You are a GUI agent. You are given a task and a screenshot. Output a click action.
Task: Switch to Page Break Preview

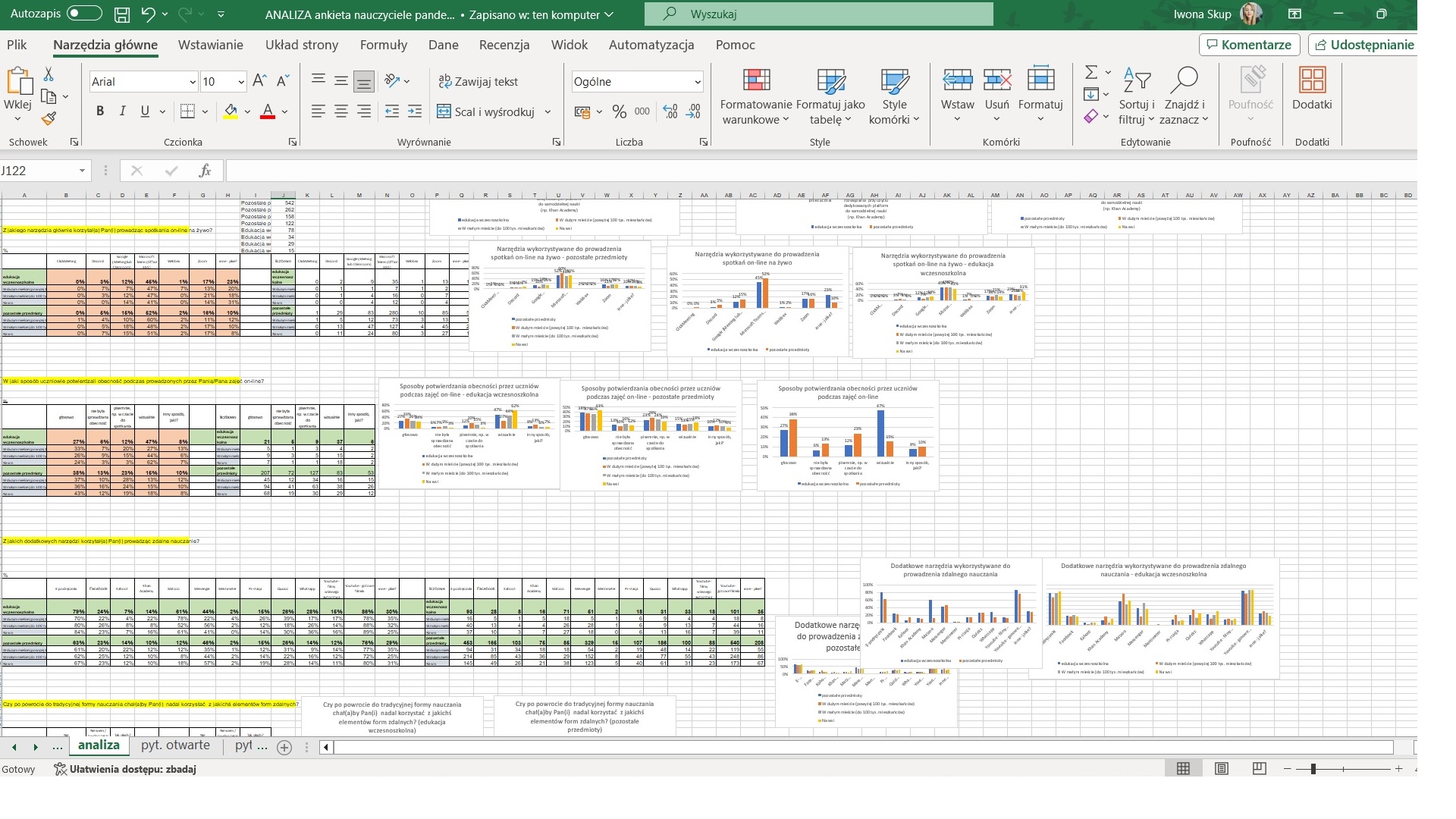tap(1259, 769)
